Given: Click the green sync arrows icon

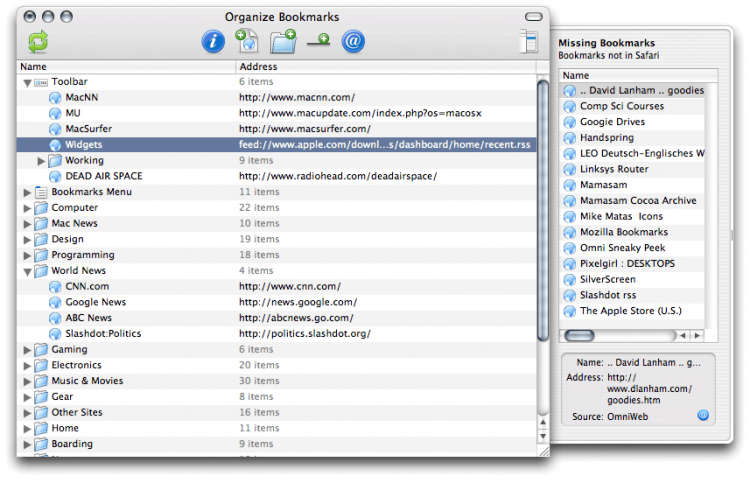Looking at the screenshot, I should click(38, 42).
